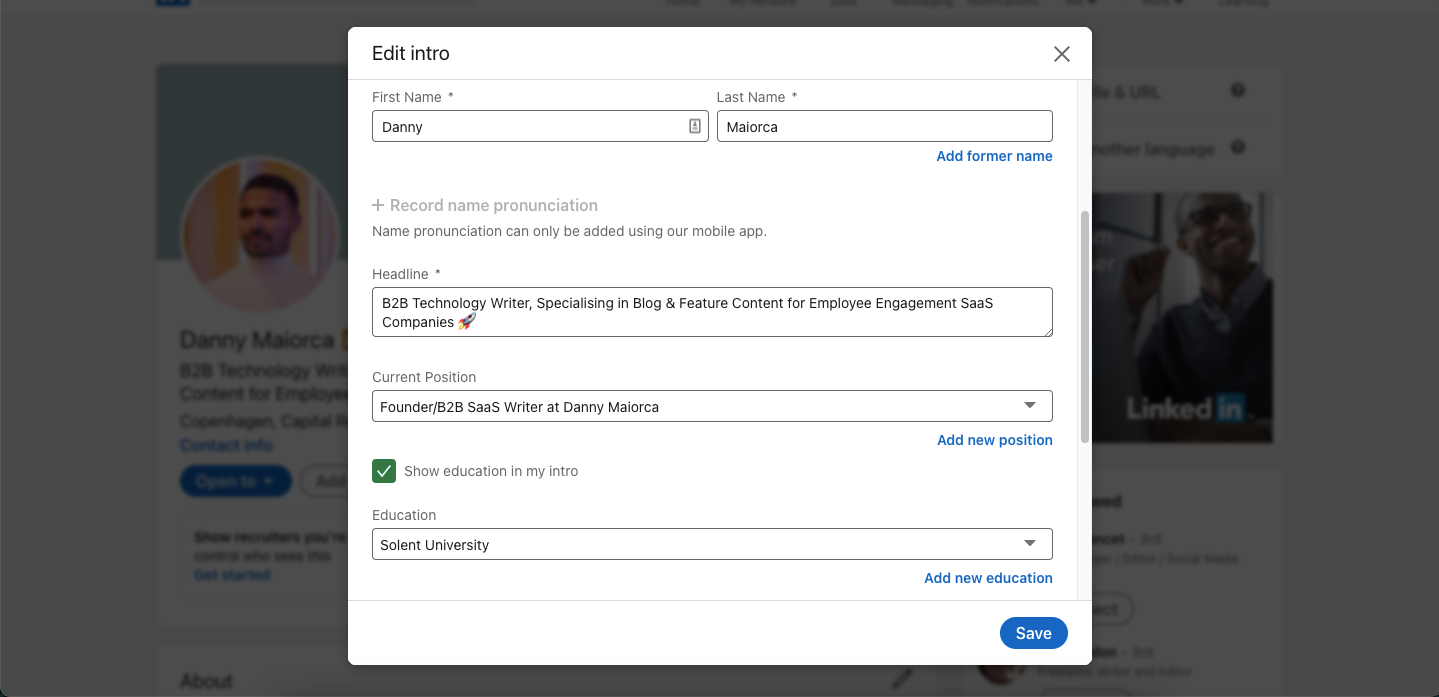This screenshot has height=697, width=1439.
Task: Click the Headline textarea resize handle
Action: pyautogui.click(x=1047, y=331)
